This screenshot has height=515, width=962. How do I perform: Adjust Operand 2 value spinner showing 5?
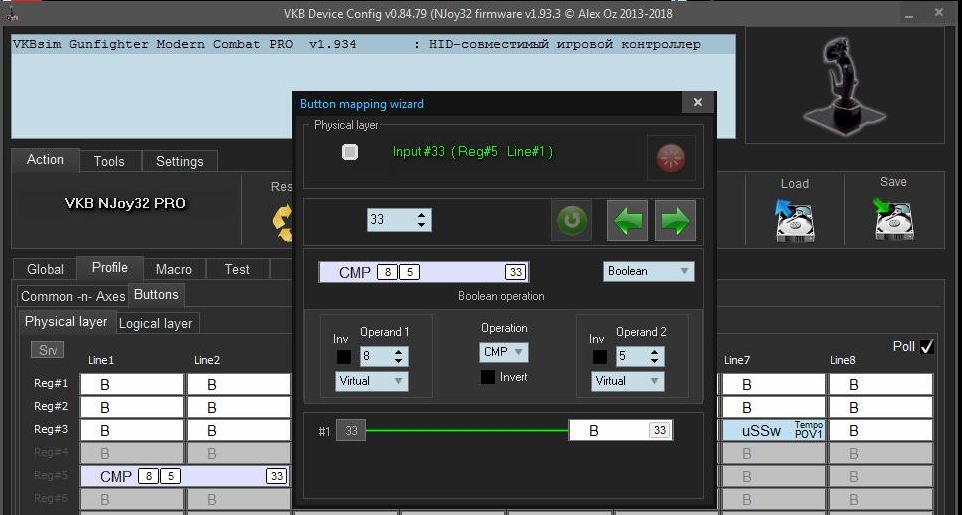coord(639,356)
